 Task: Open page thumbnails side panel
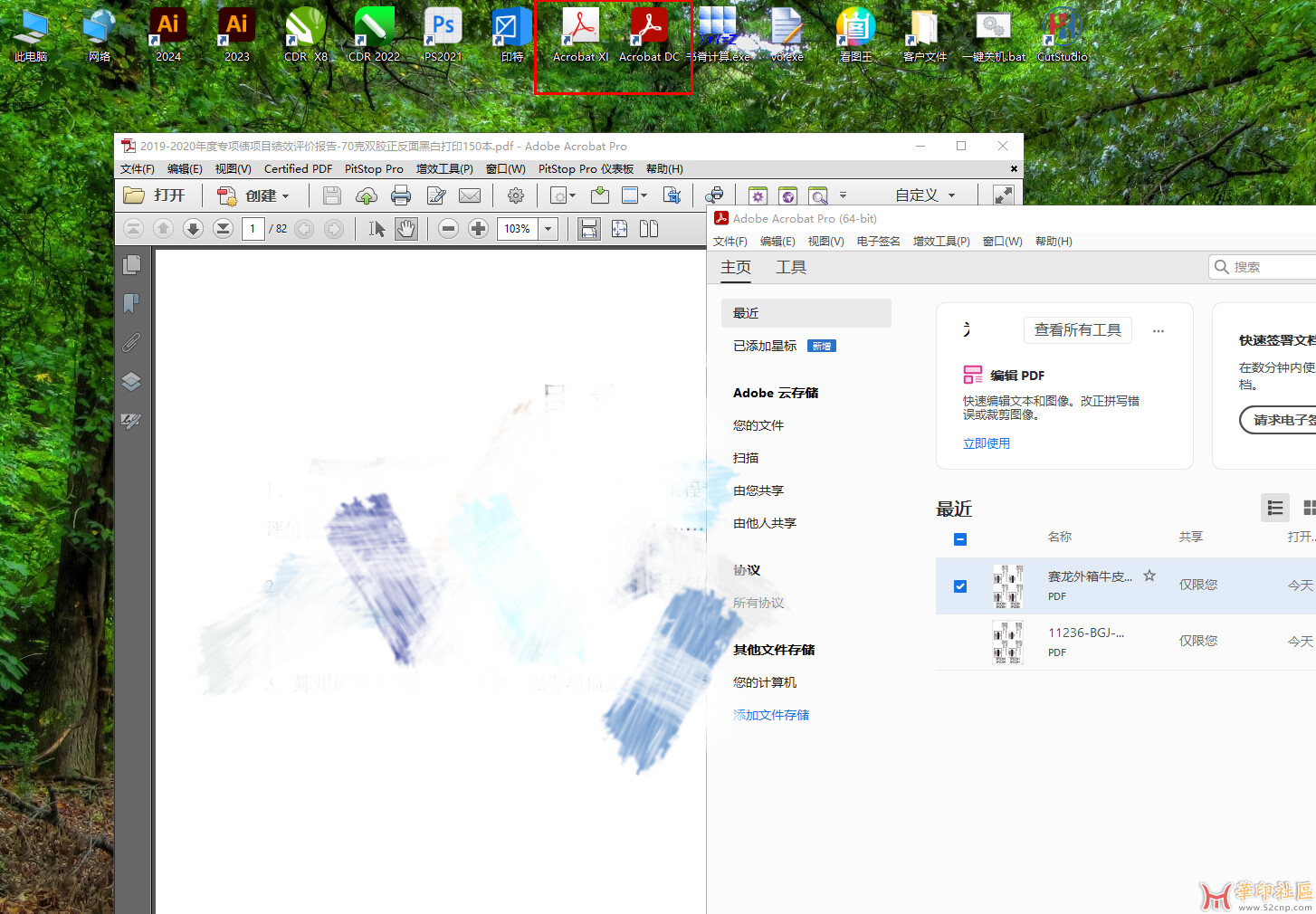click(x=131, y=264)
